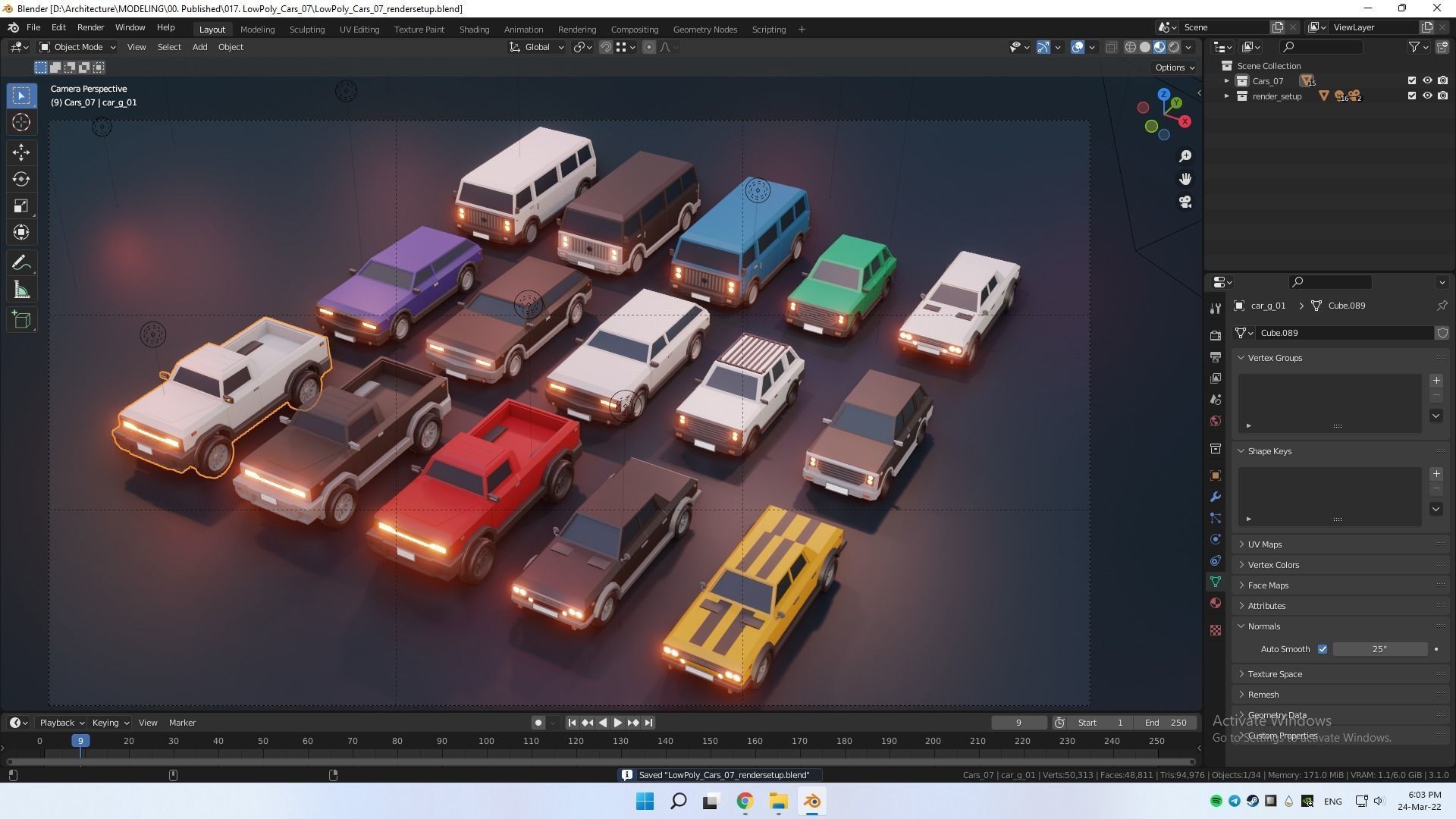Select the Select Box tool

(21, 96)
